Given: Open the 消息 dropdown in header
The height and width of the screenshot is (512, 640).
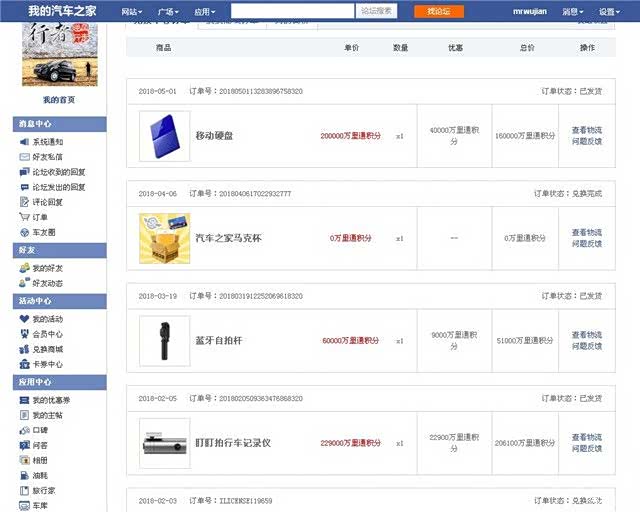Looking at the screenshot, I should [573, 12].
